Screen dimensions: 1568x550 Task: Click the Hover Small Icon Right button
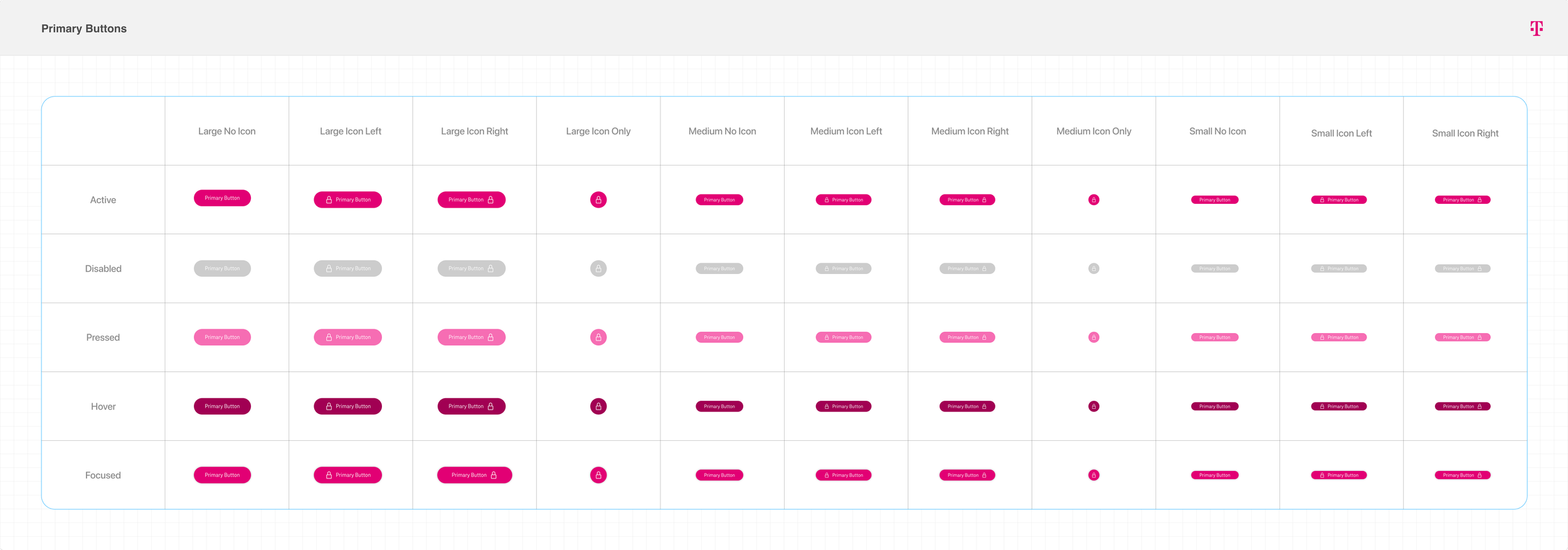(1463, 406)
